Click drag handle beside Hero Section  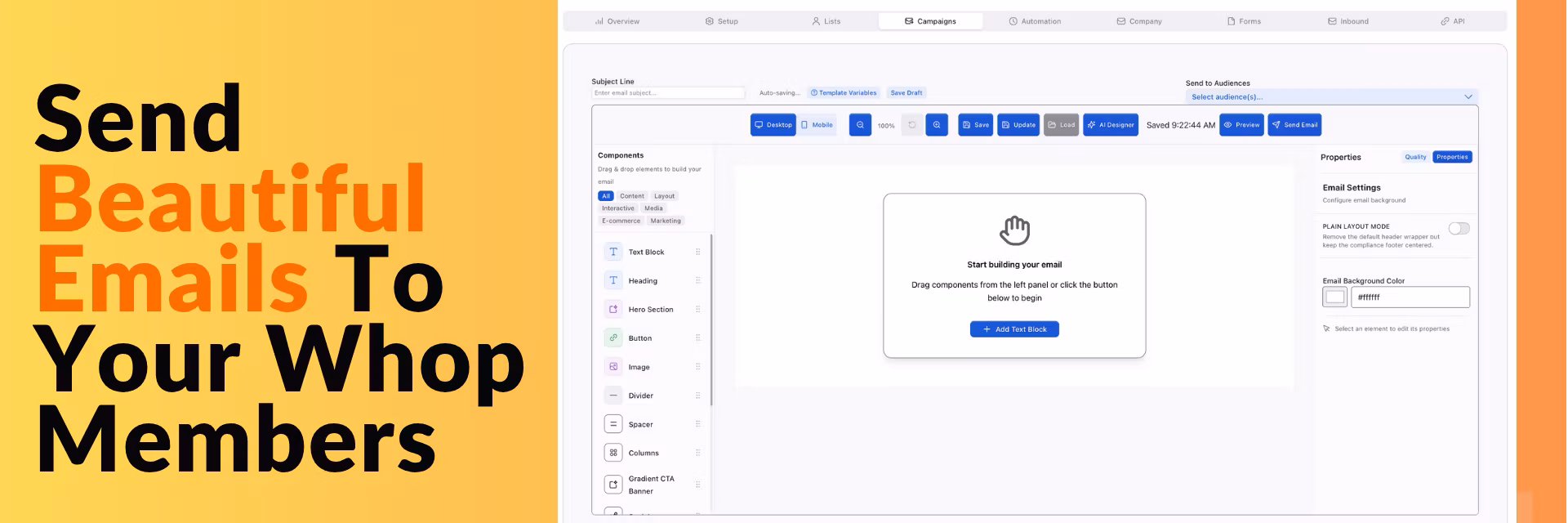coord(697,309)
